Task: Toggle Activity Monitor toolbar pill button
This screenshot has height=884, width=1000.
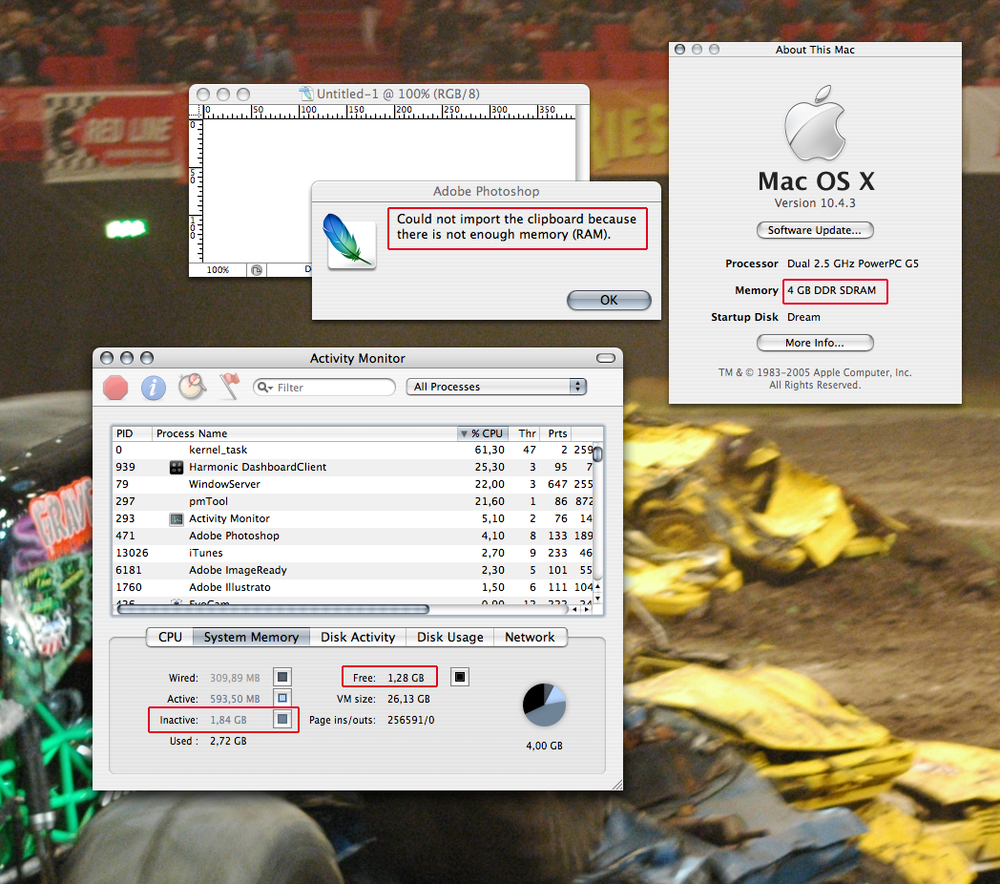Action: coord(605,358)
